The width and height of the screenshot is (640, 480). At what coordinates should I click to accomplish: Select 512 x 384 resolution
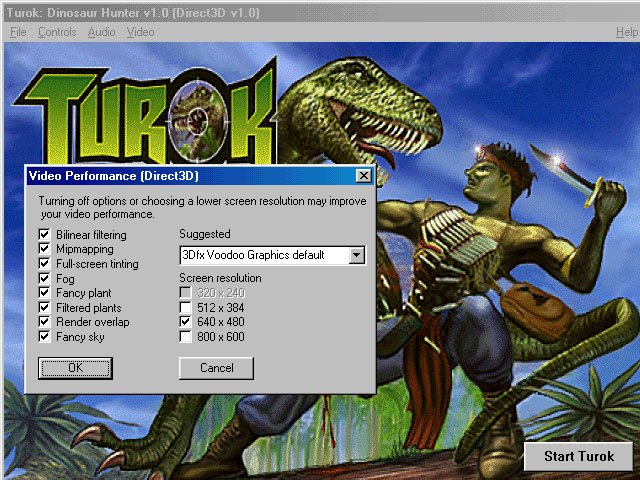click(185, 307)
